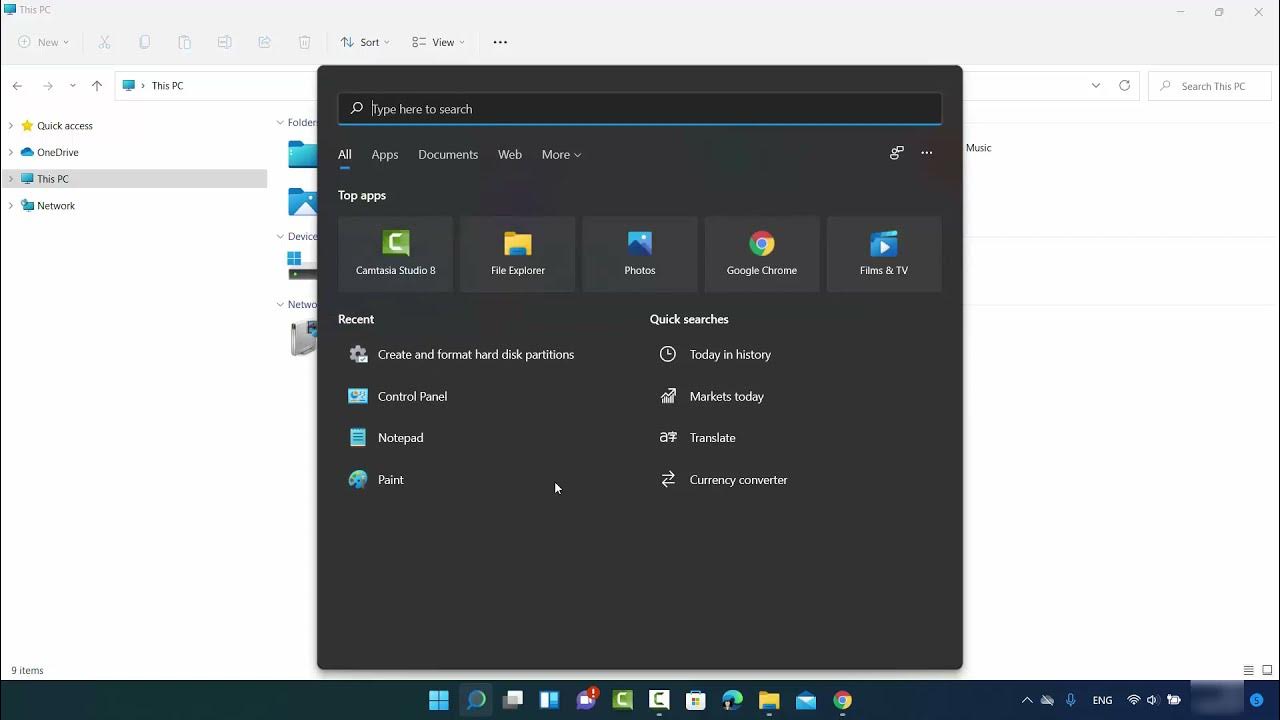The width and height of the screenshot is (1280, 720).
Task: Launch Photos from Top apps
Action: [640, 254]
